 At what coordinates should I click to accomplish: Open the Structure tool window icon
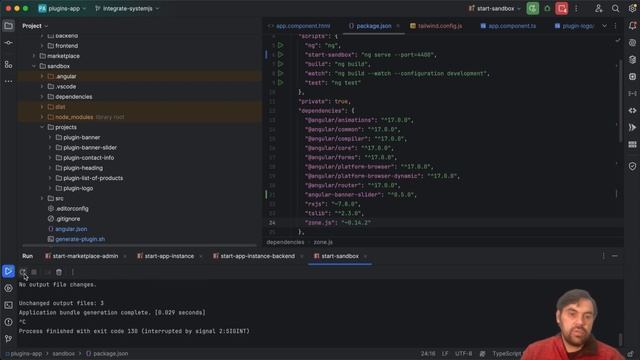8,64
